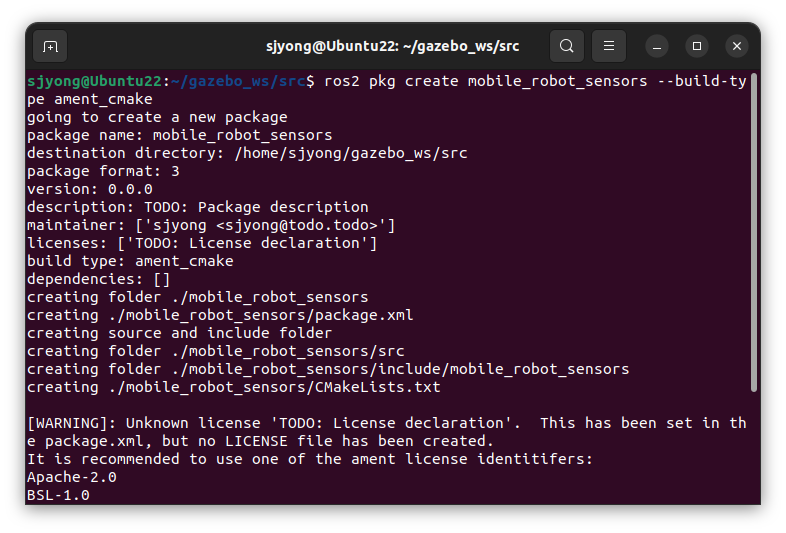Click the vertical scrollbar handle
Screen dimensions: 786x533
tap(753, 233)
